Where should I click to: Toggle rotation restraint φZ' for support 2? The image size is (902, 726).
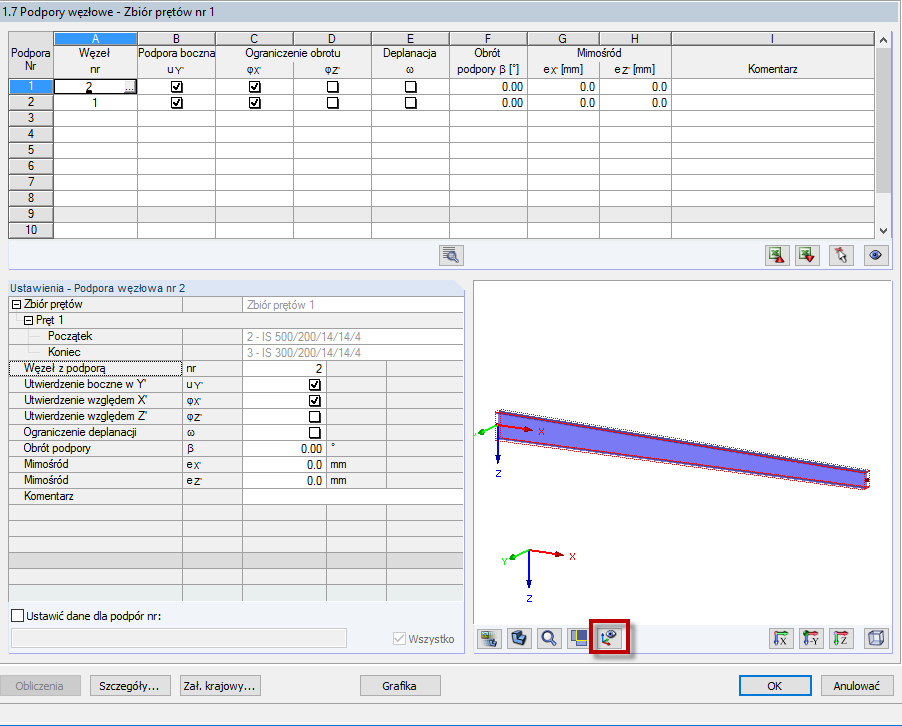pyautogui.click(x=332, y=103)
